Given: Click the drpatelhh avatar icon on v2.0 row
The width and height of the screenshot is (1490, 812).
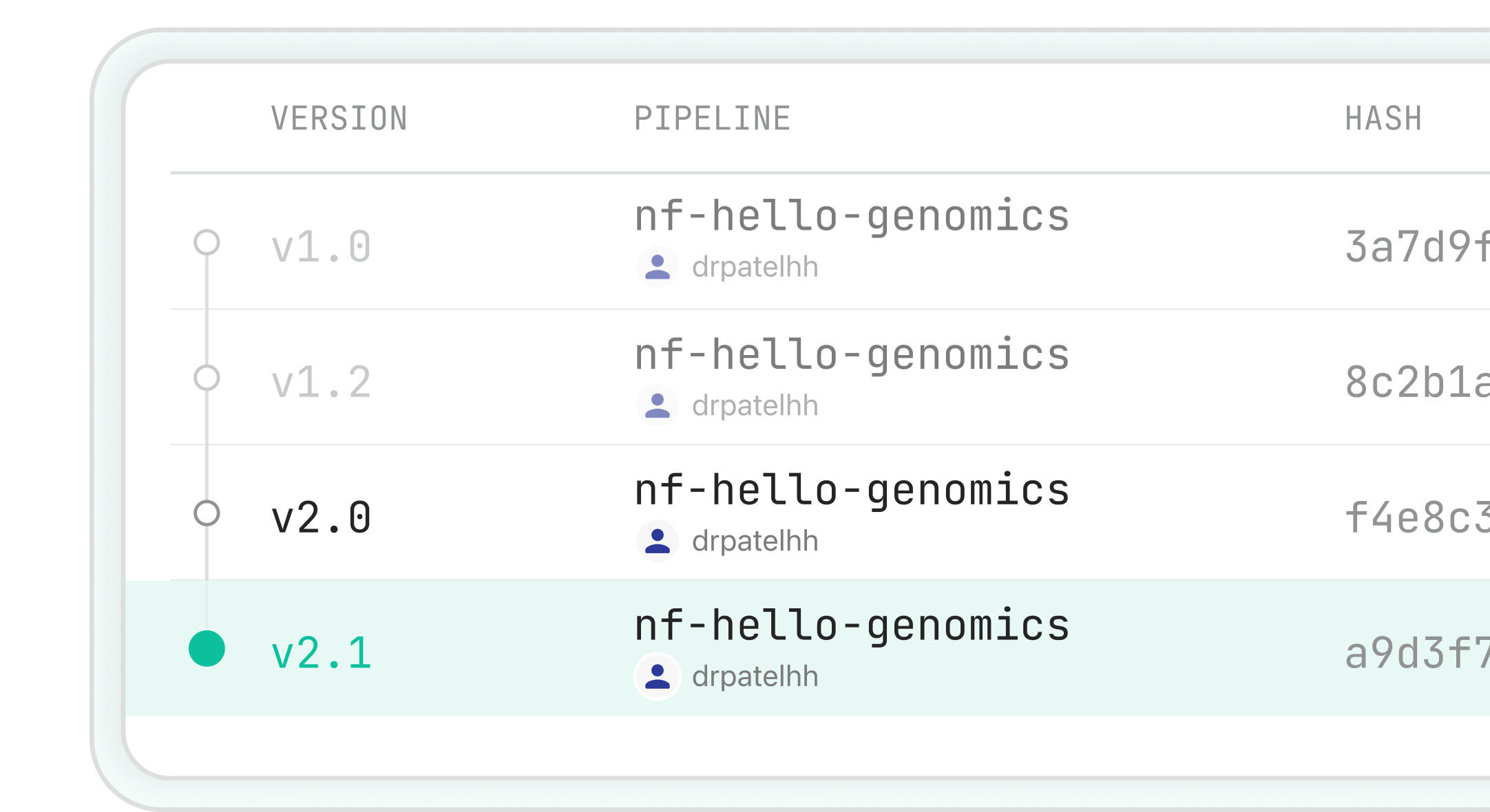Looking at the screenshot, I should click(658, 542).
